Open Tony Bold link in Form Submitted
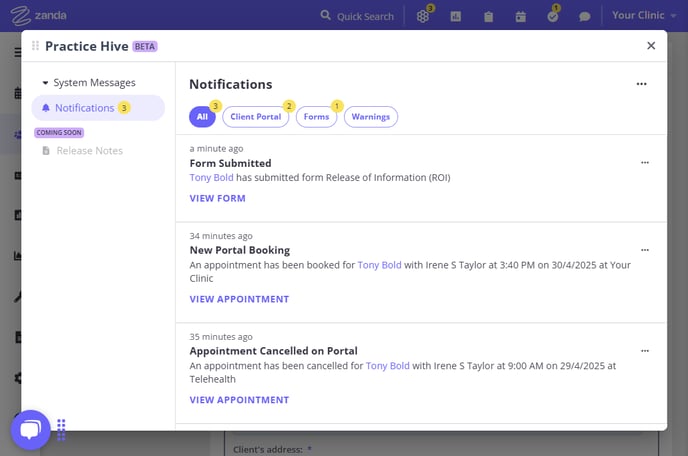Viewport: 688px width, 456px height. [211, 177]
